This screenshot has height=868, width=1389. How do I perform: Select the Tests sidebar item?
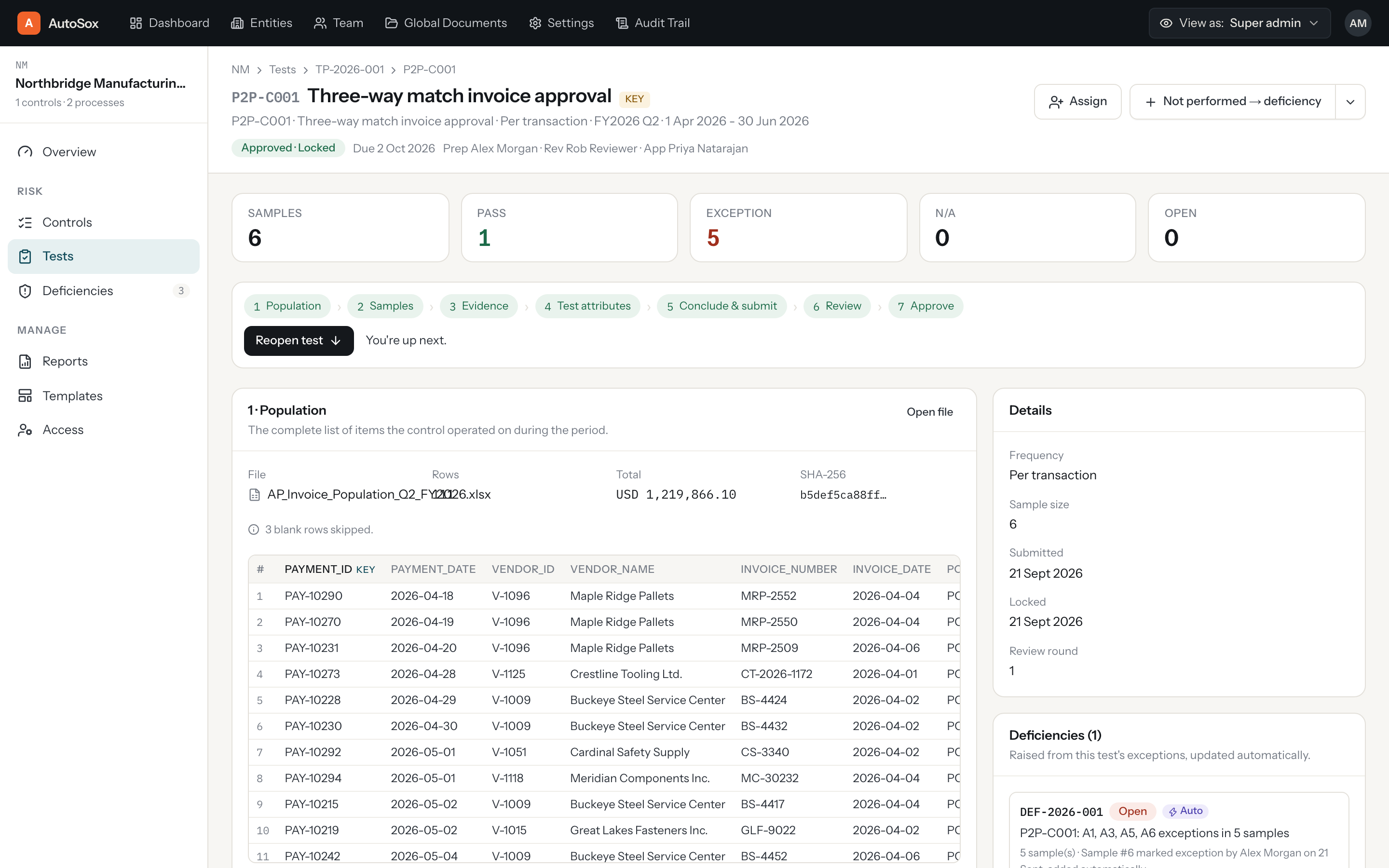(x=103, y=256)
